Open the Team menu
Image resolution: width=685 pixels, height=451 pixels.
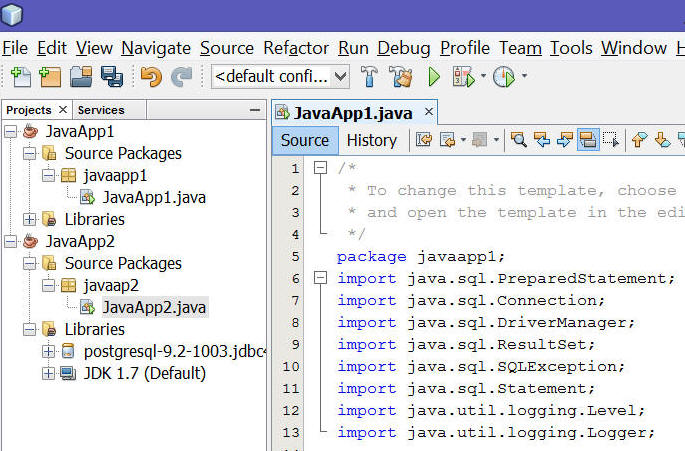pyautogui.click(x=520, y=48)
